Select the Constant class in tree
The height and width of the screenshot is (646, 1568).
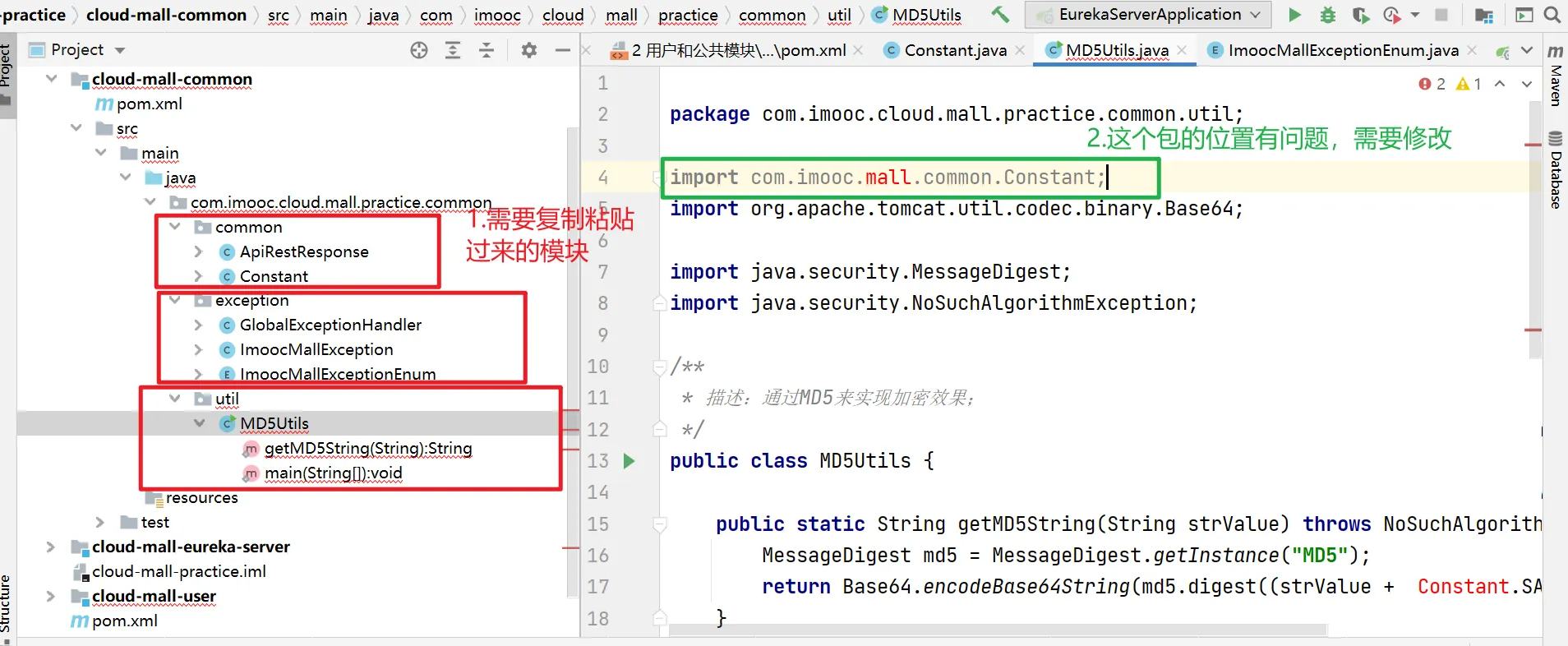pyautogui.click(x=274, y=276)
